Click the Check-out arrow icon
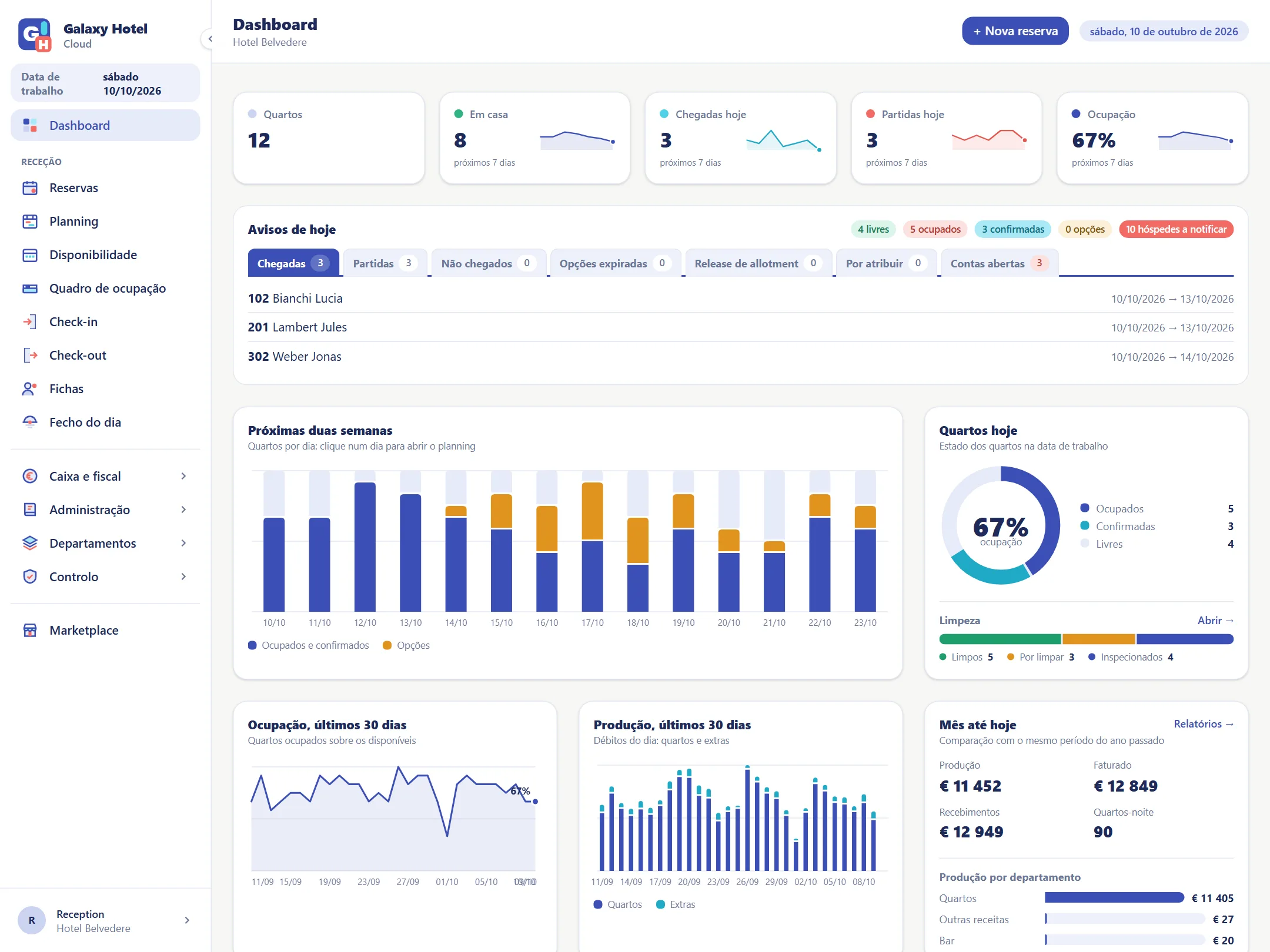This screenshot has height=952, width=1270. (30, 356)
